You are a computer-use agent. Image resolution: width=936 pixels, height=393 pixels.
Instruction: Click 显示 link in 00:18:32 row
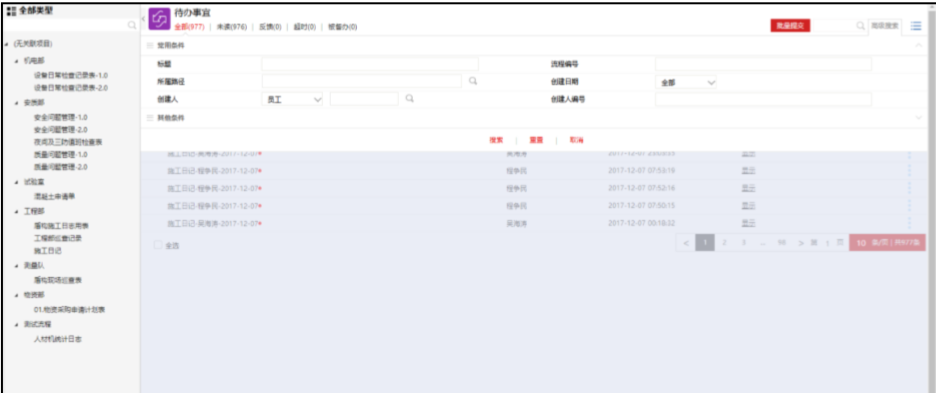[x=749, y=223]
